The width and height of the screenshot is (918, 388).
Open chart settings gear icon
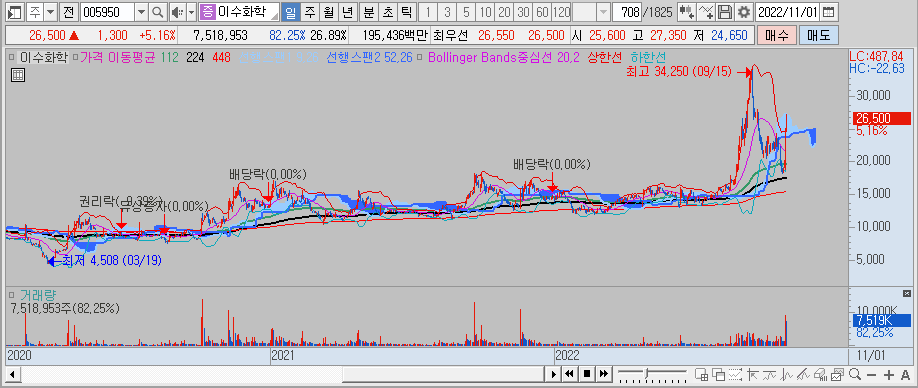point(744,12)
